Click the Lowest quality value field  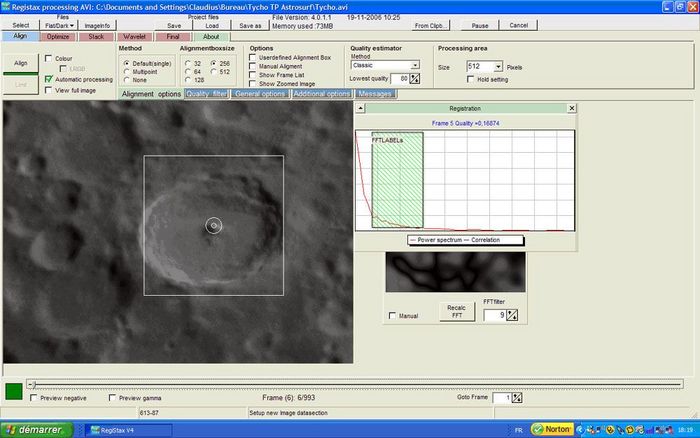(x=399, y=79)
